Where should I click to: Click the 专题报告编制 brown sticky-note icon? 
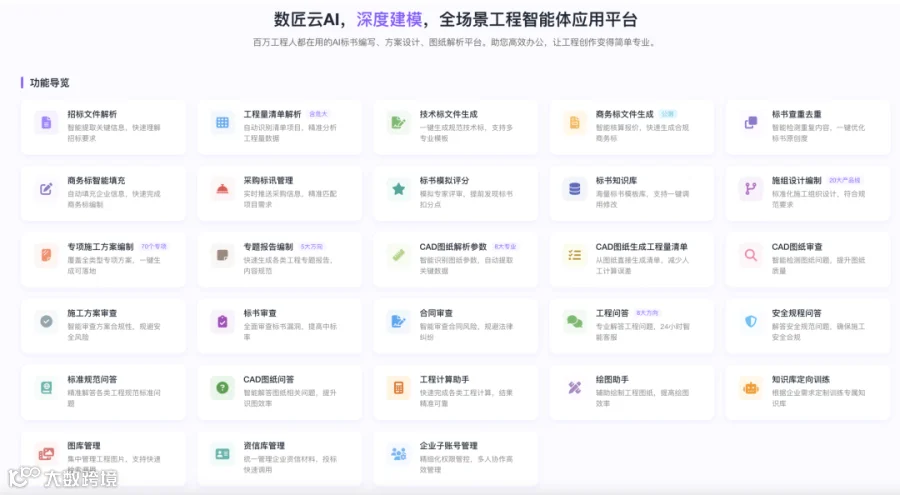(x=222, y=255)
